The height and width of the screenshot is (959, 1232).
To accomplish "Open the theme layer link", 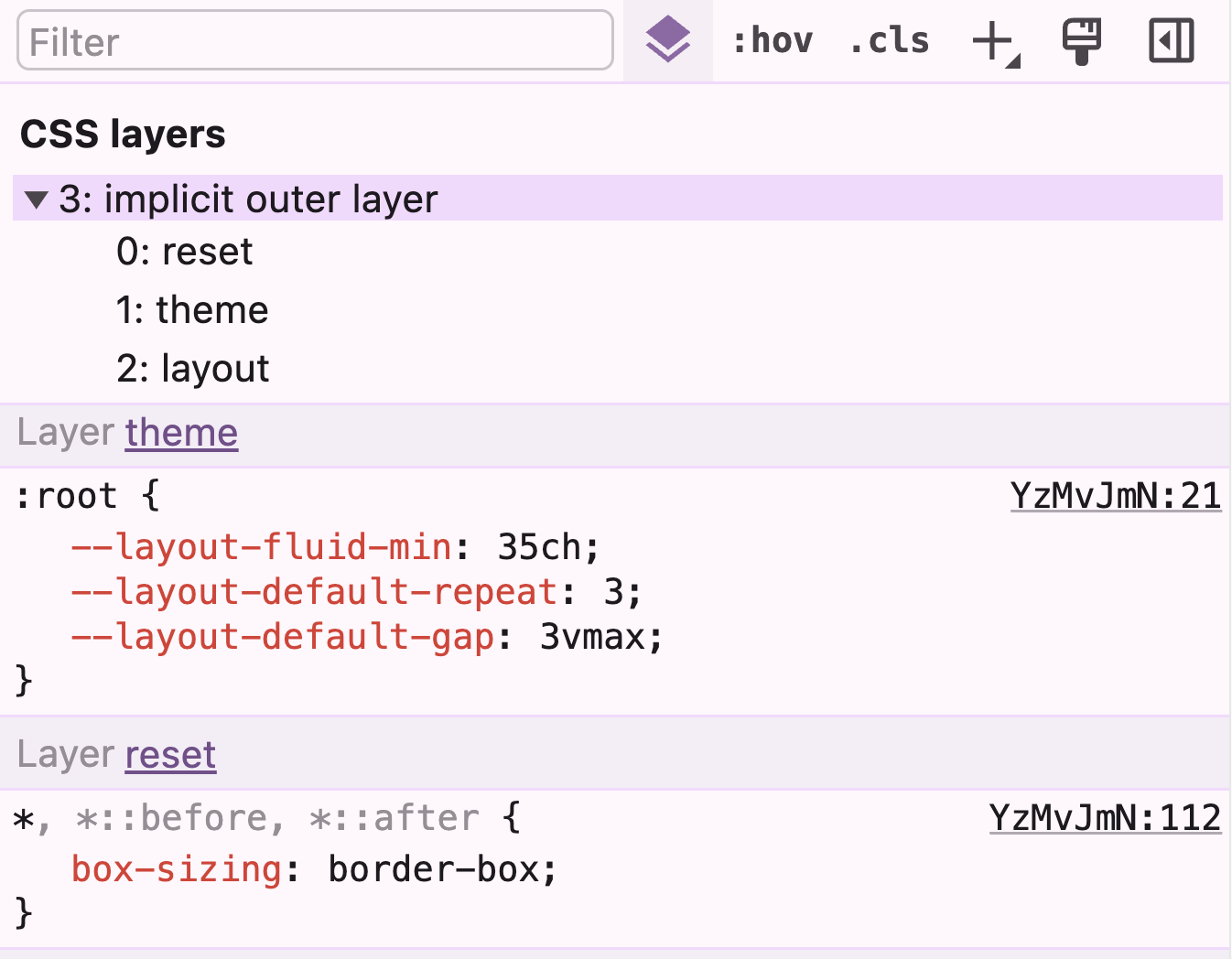I will [x=180, y=432].
